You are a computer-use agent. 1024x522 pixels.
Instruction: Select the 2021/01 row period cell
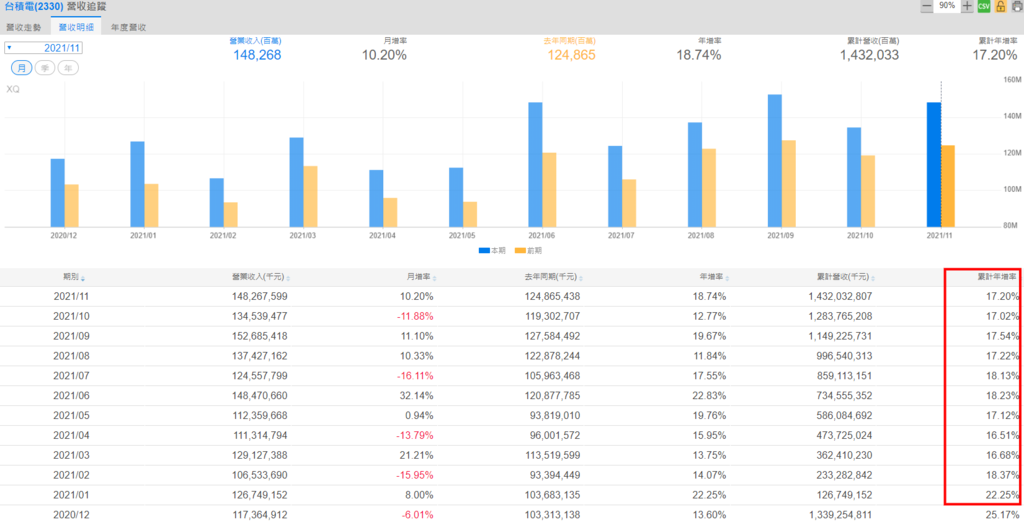71,495
